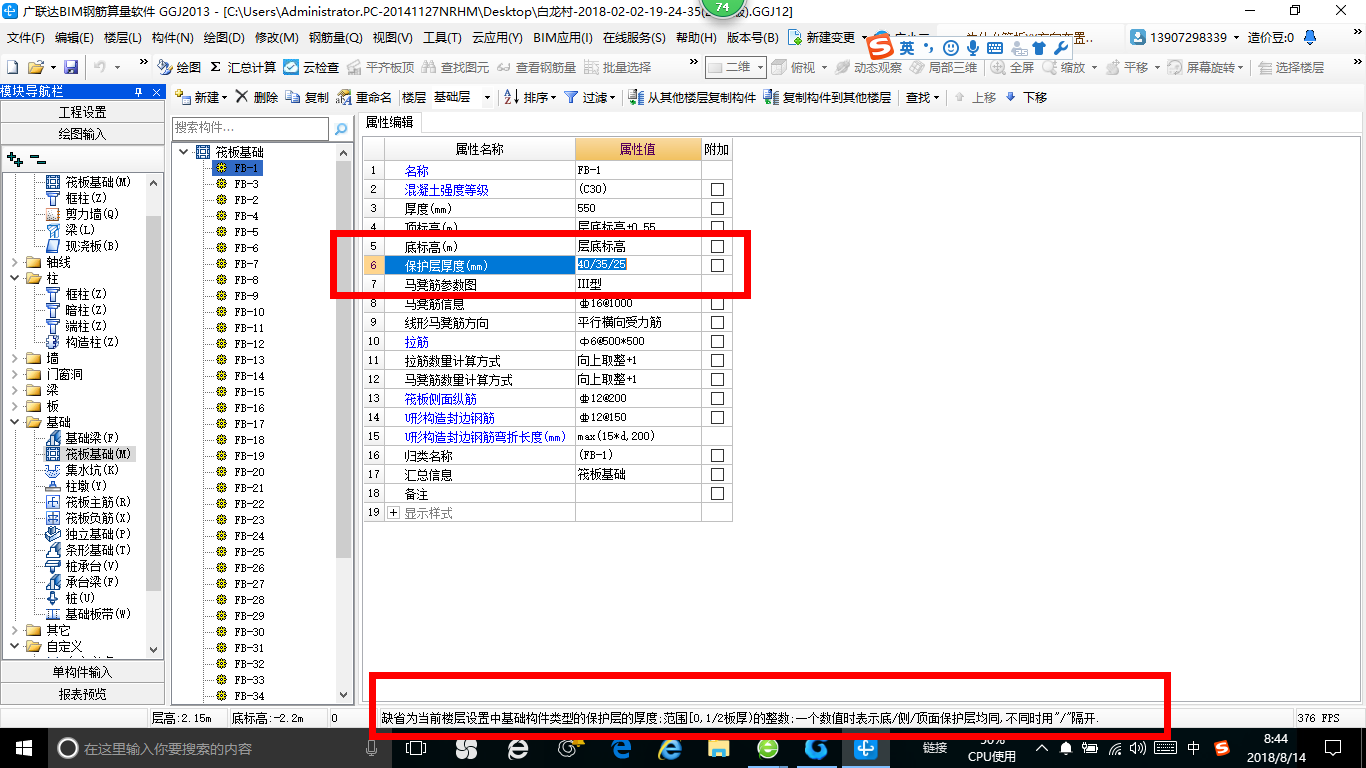Select component FB-12 in list
The image size is (1366, 768).
tap(249, 344)
